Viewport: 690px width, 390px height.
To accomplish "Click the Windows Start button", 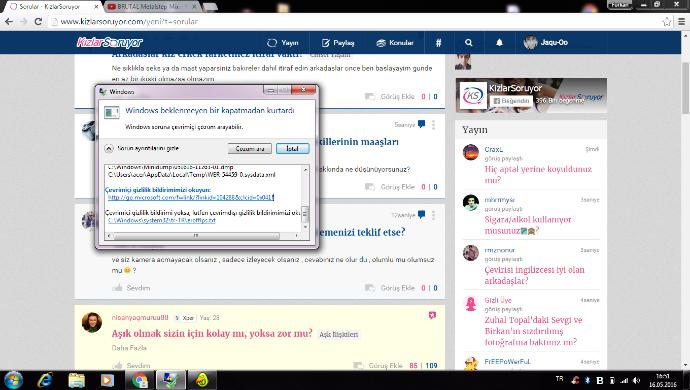I will [13, 379].
